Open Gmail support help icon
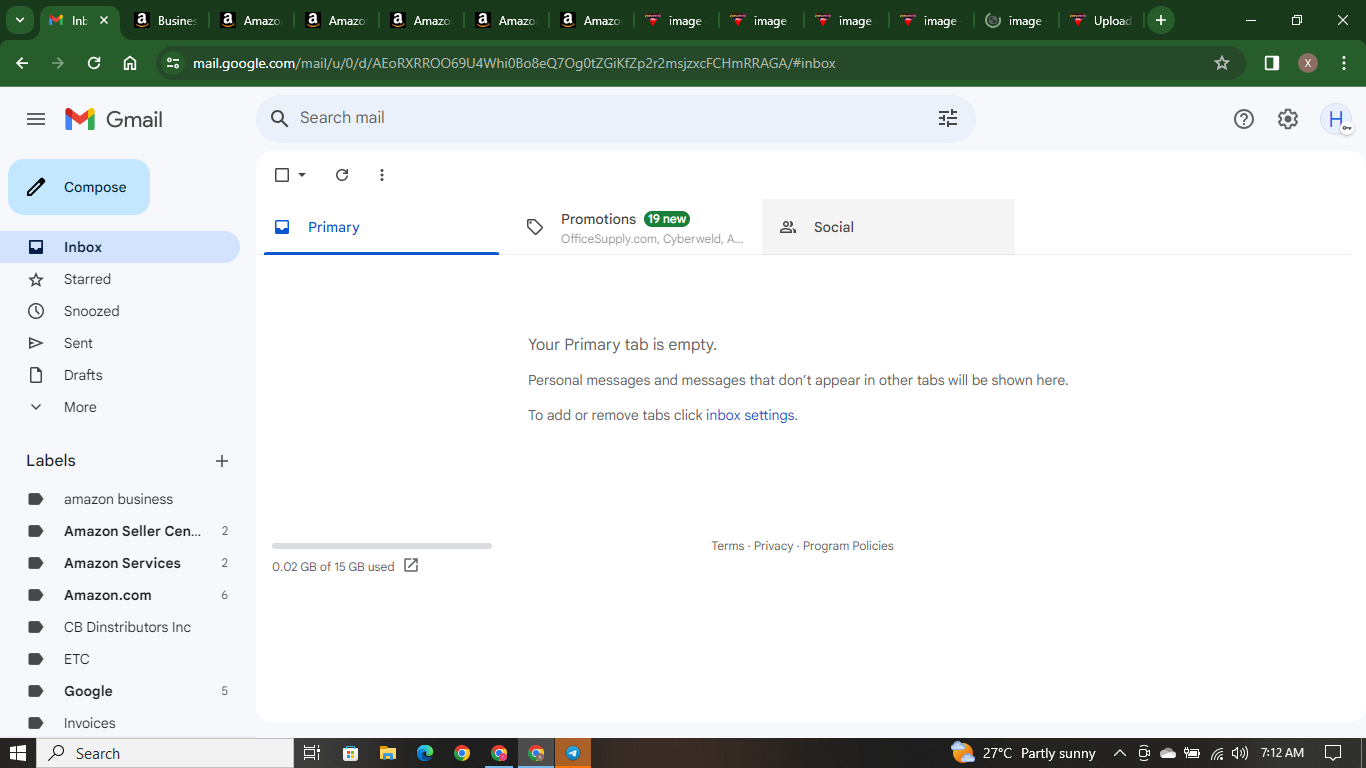The image size is (1366, 768). pos(1244,119)
